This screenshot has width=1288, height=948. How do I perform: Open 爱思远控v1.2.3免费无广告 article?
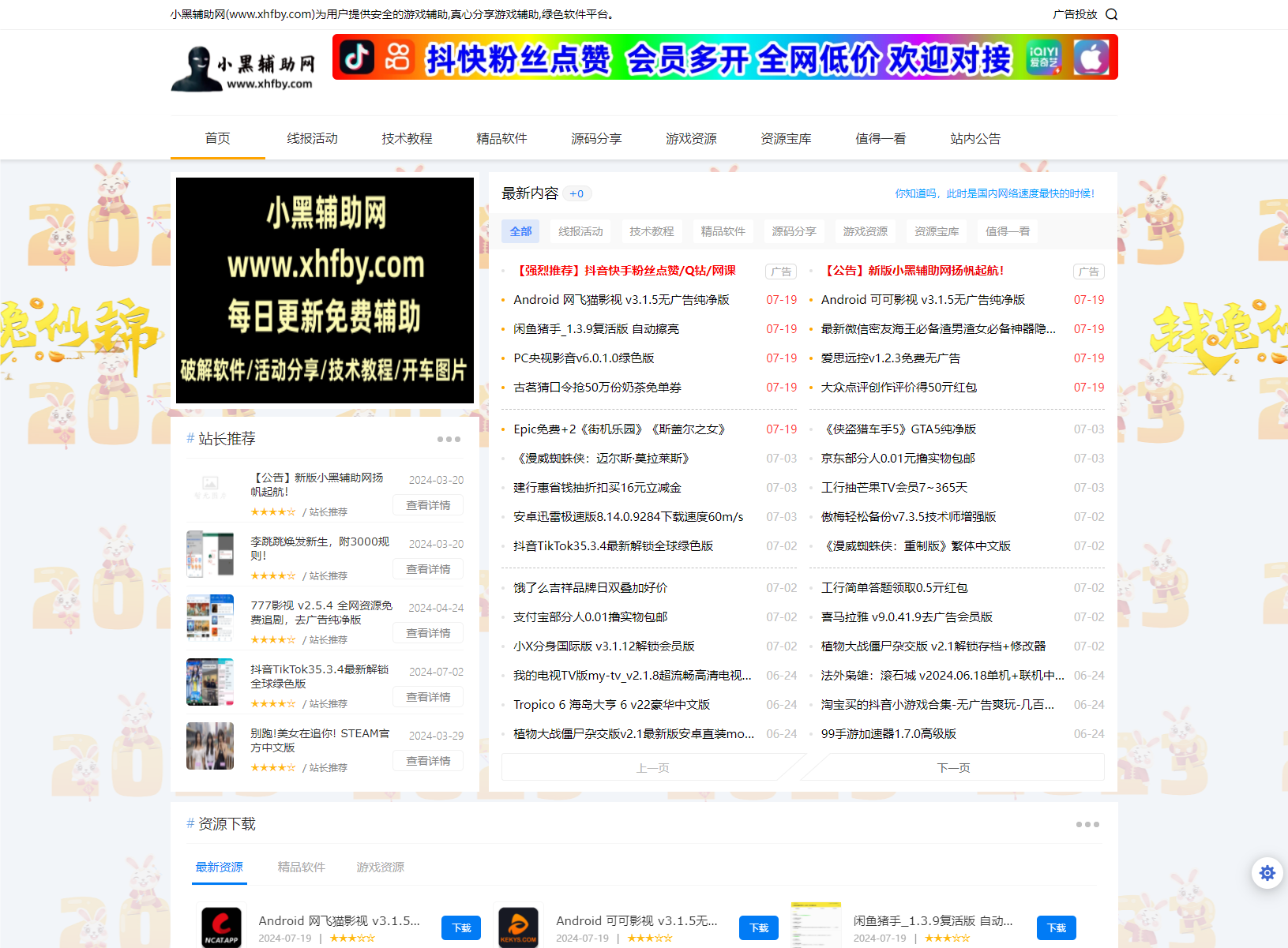(891, 358)
